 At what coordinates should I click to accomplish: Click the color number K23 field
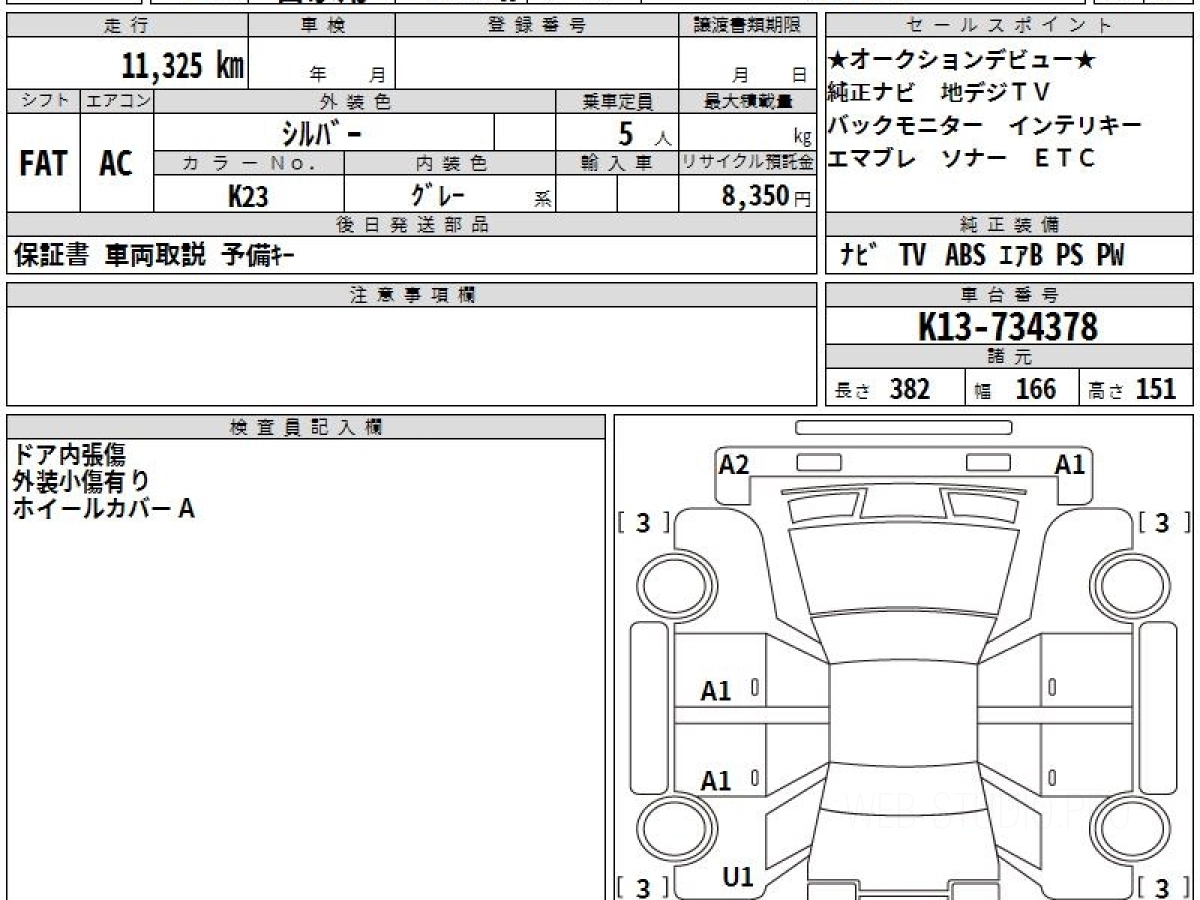pyautogui.click(x=248, y=195)
